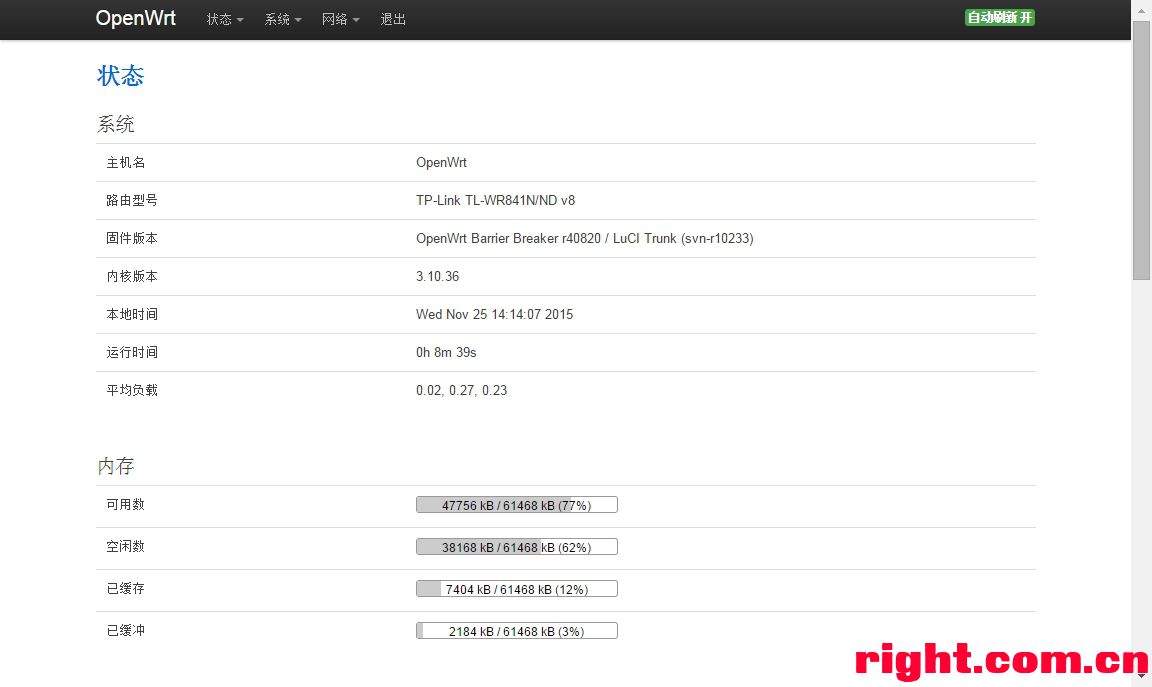The height and width of the screenshot is (687, 1152).
Task: Click the blue 状态 page heading
Action: click(120, 76)
